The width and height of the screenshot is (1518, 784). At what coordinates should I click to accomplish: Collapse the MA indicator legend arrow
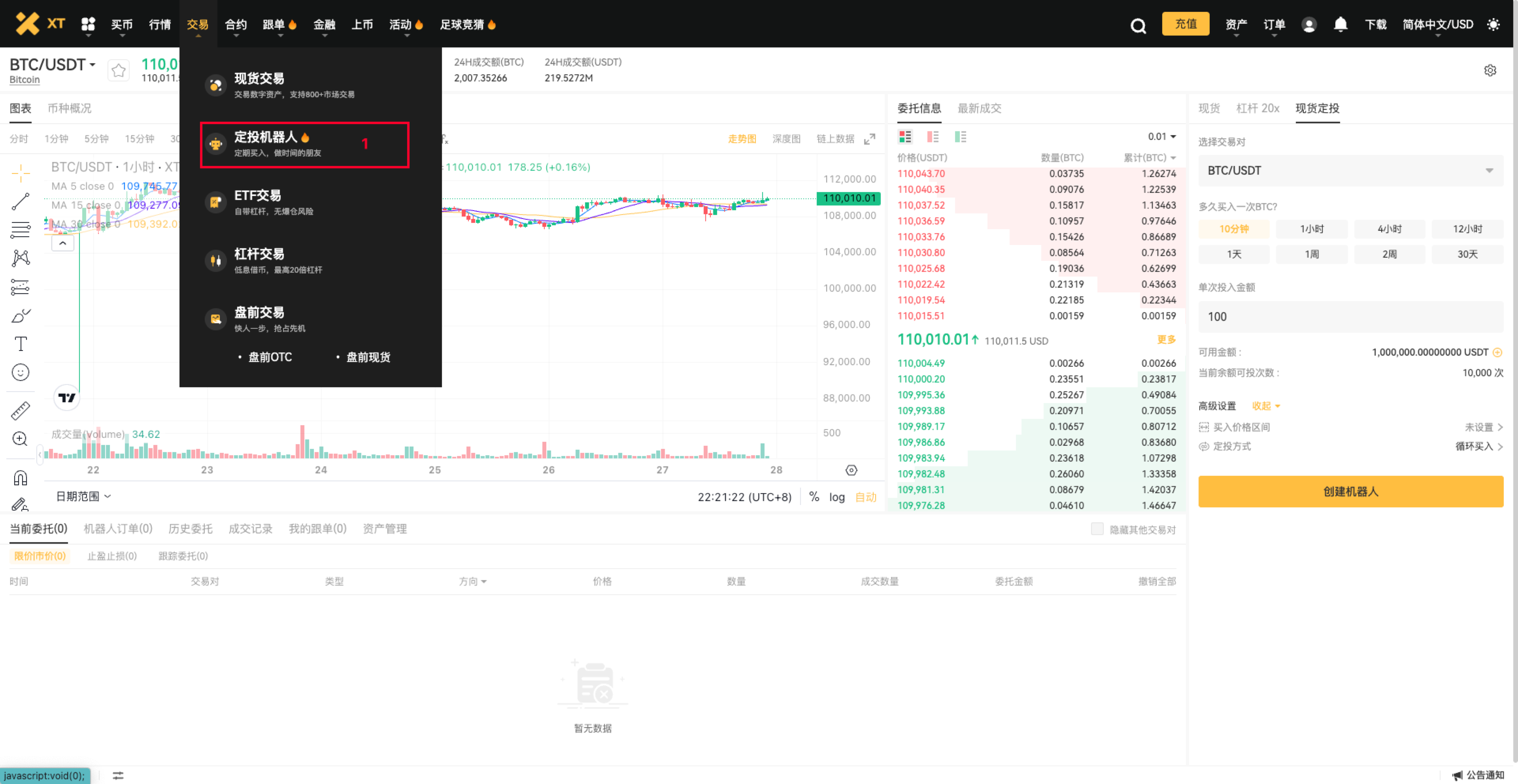pyautogui.click(x=62, y=243)
